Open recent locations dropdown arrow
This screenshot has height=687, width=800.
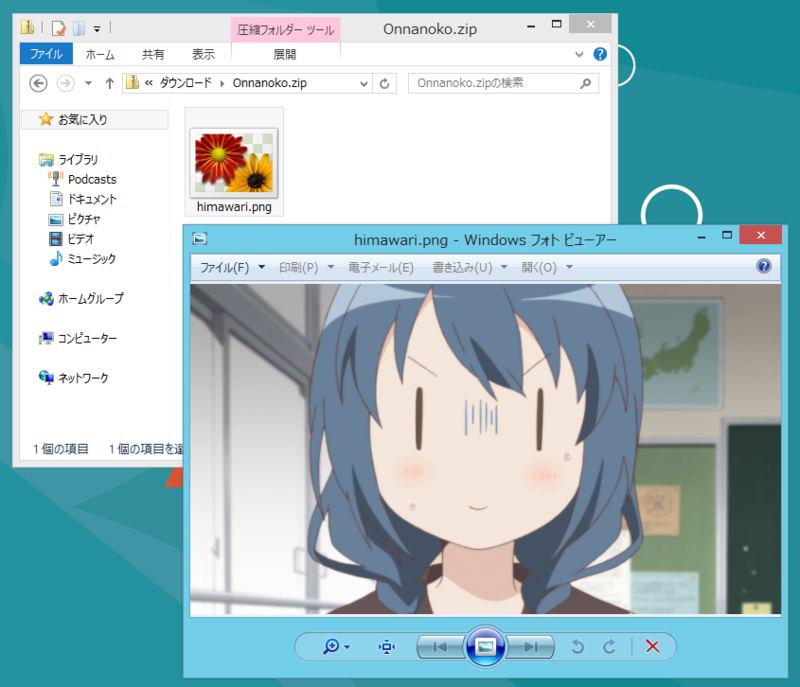pos(88,83)
